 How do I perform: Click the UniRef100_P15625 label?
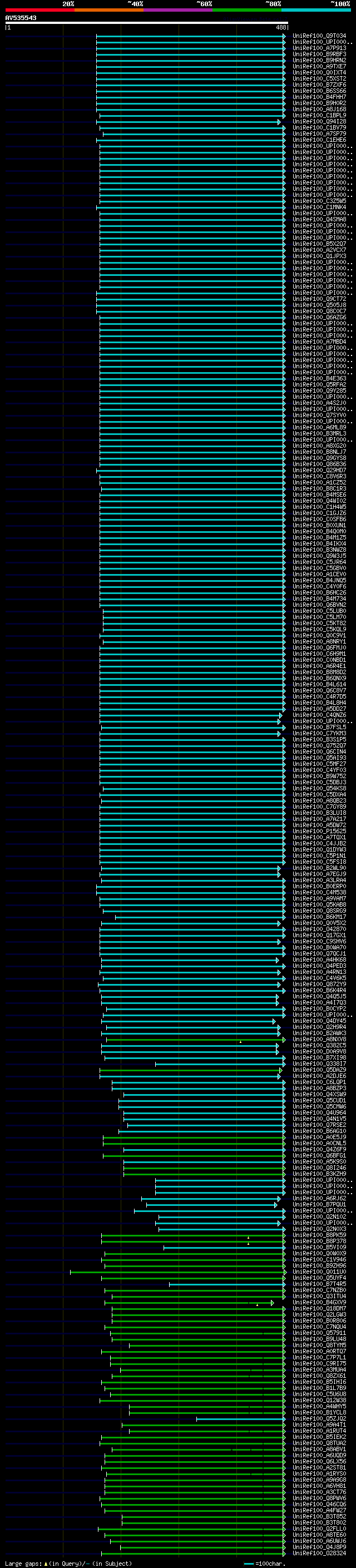(319, 832)
